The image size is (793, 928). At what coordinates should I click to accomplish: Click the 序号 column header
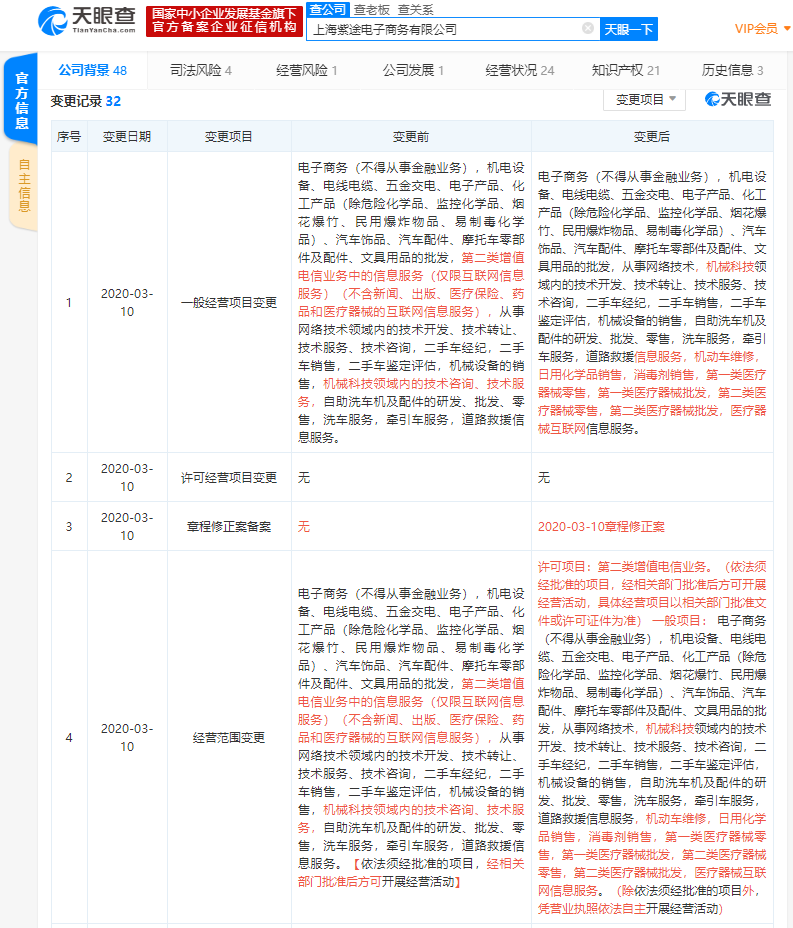[x=69, y=137]
